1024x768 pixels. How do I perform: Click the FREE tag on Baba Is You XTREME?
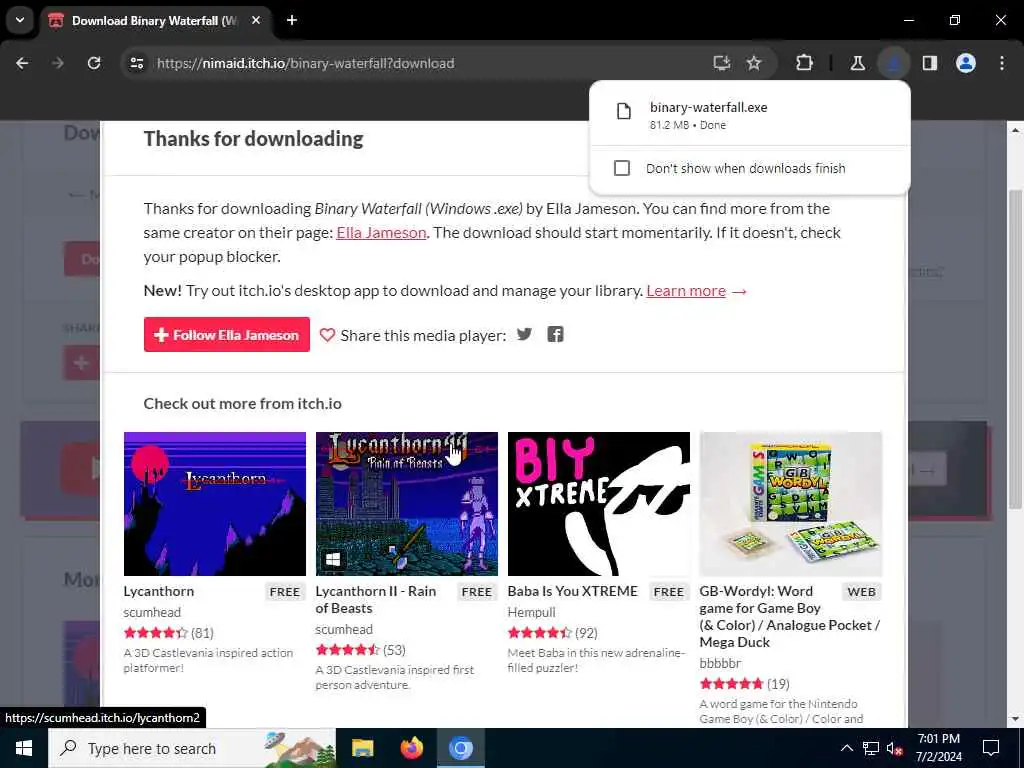[x=669, y=592]
